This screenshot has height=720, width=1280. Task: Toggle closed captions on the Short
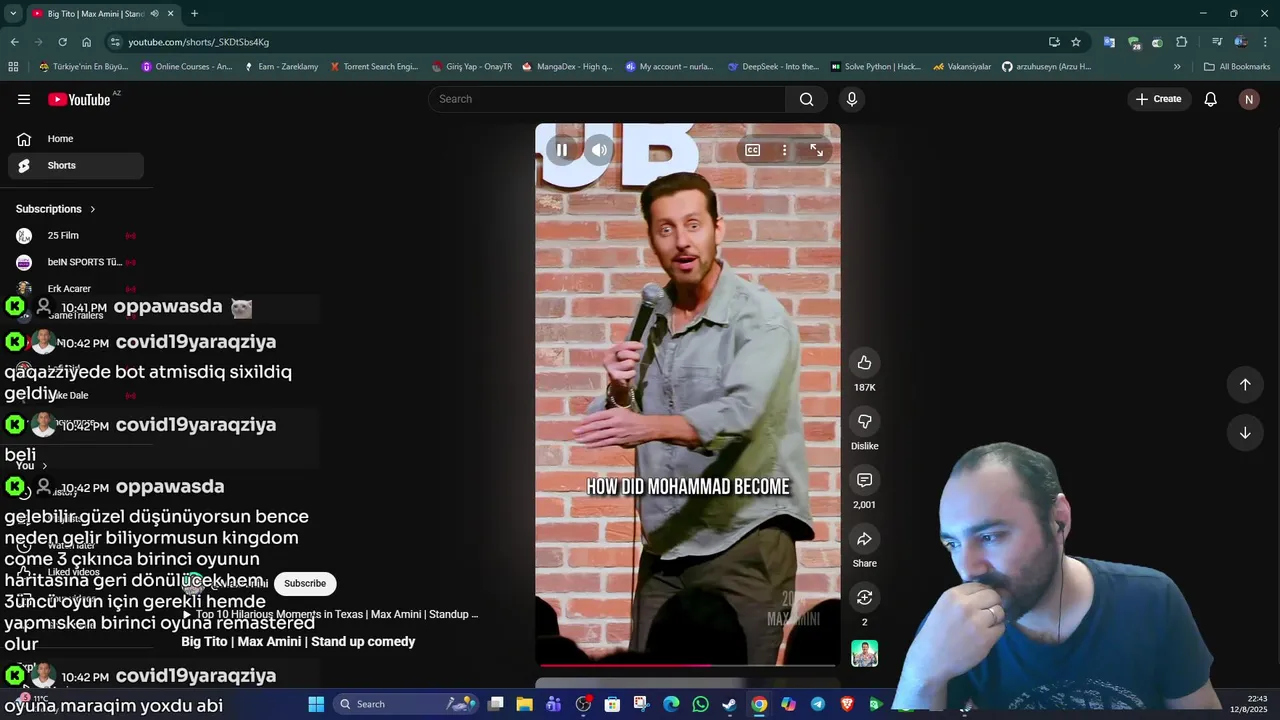click(752, 150)
